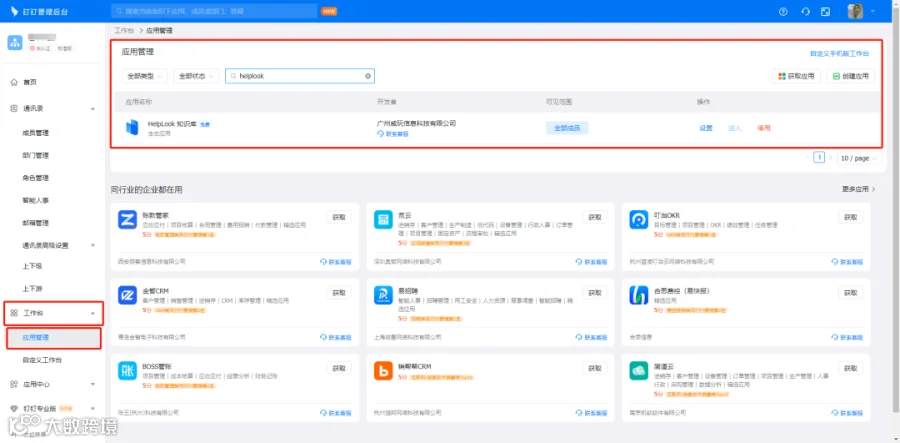Open 智能人事 in the sidebar
Viewport: 900px width, 443px height.
[x=36, y=200]
